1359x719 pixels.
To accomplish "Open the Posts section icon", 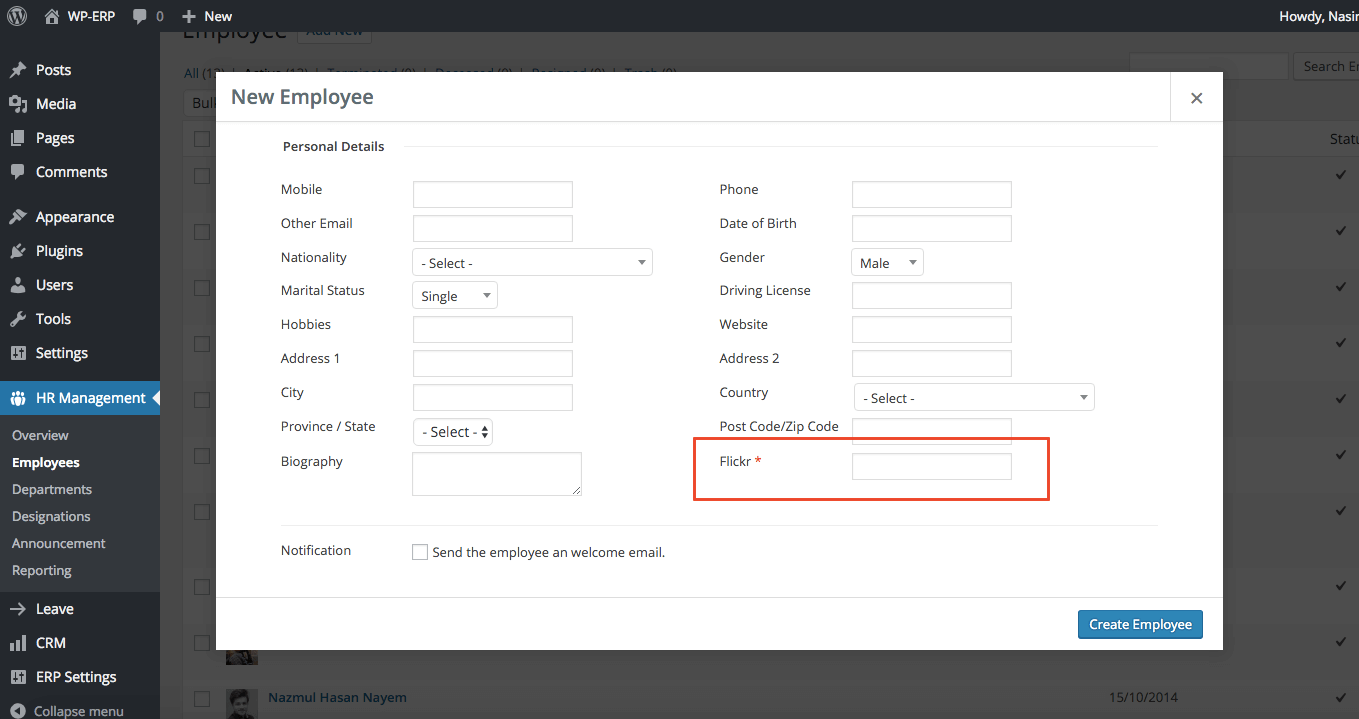I will (x=20, y=70).
